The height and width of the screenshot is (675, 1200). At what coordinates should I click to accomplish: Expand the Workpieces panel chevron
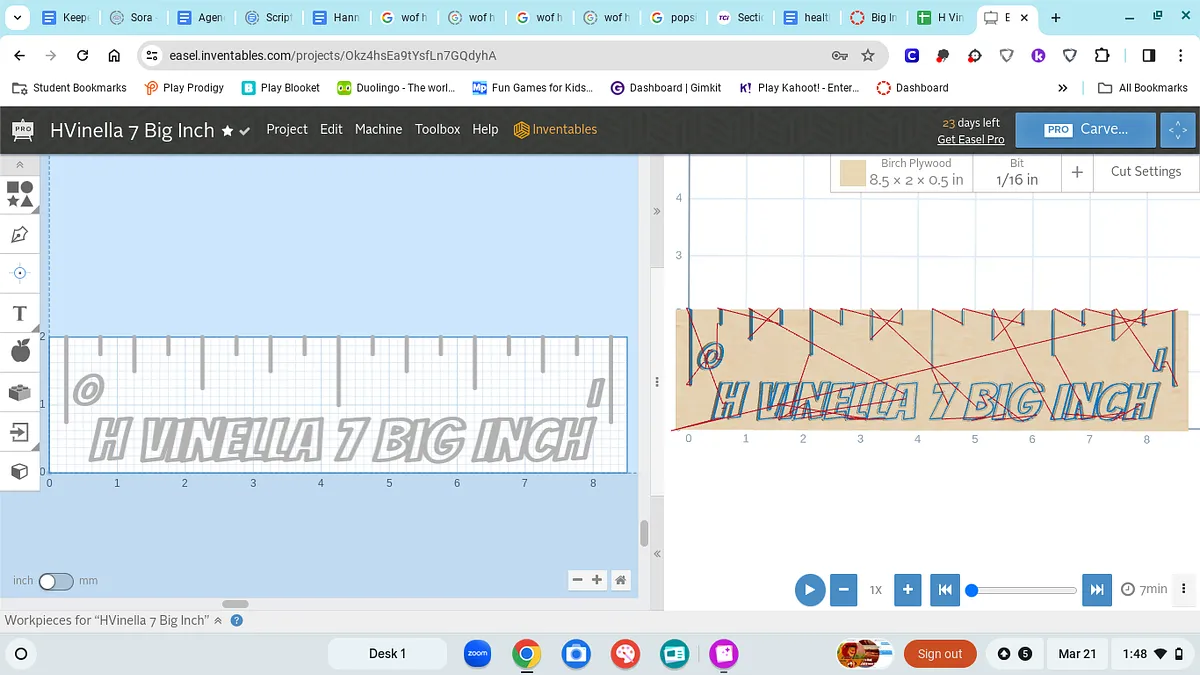[x=219, y=621]
